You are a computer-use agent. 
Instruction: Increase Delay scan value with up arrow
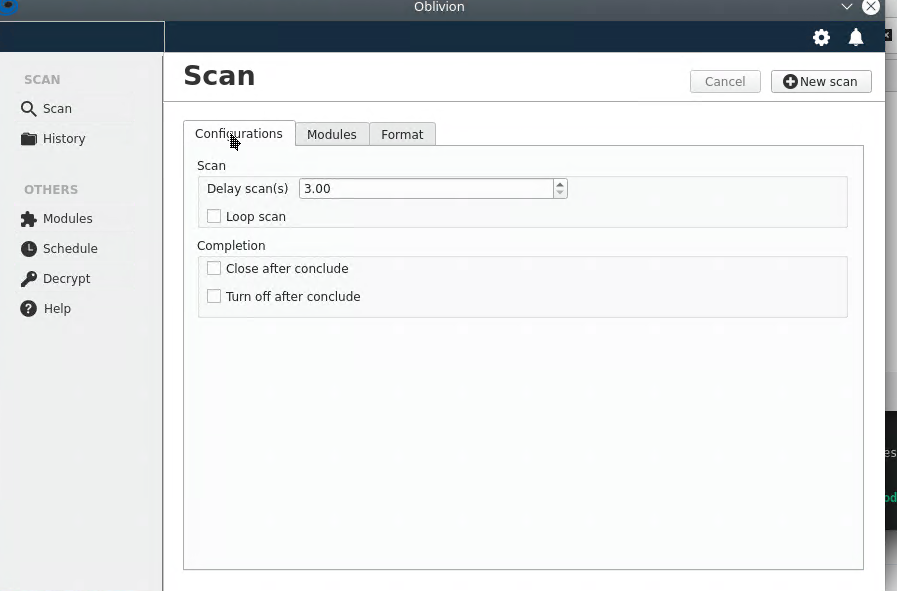tap(560, 184)
